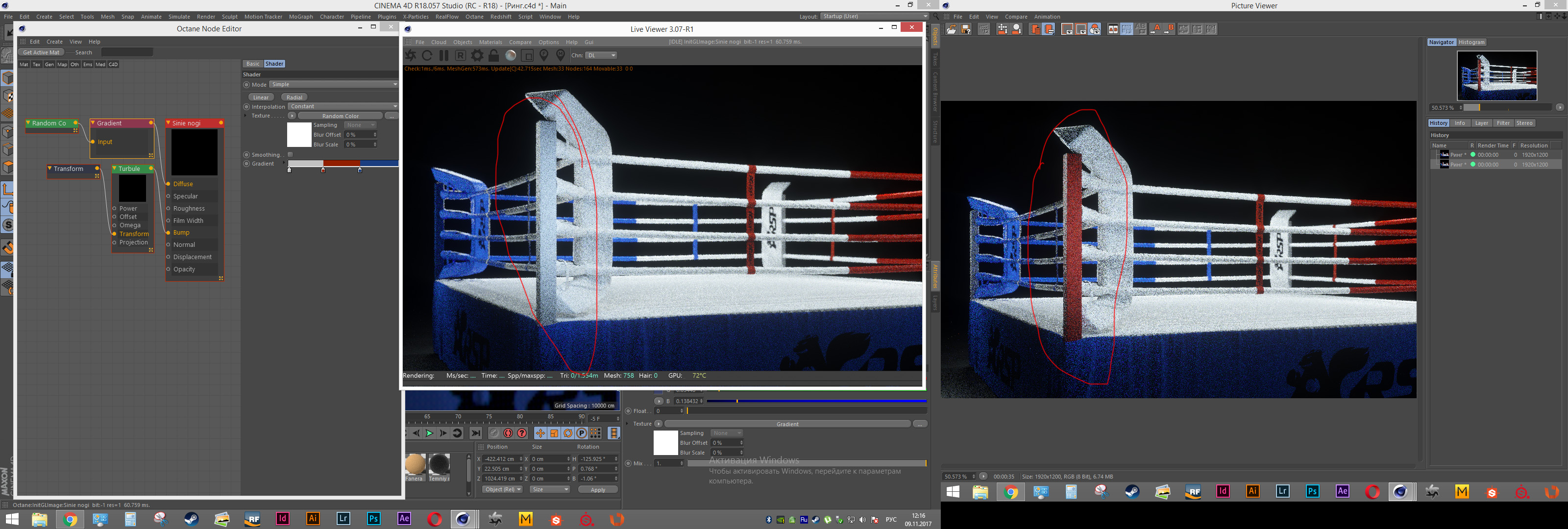Click the Octane send scene icon in Live Viewer
Screen dimensions: 1568x529
pyautogui.click(x=411, y=55)
